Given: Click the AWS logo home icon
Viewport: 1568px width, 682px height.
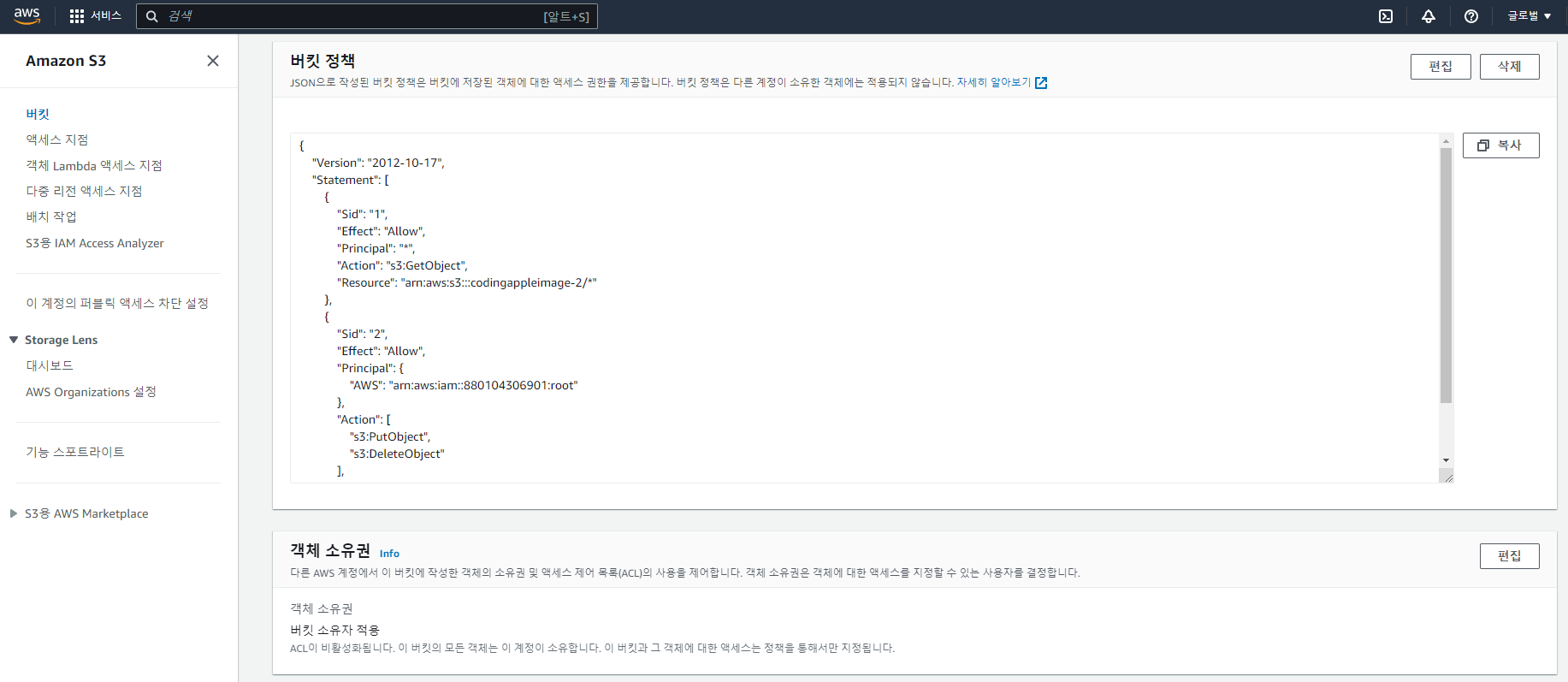Looking at the screenshot, I should 27,16.
